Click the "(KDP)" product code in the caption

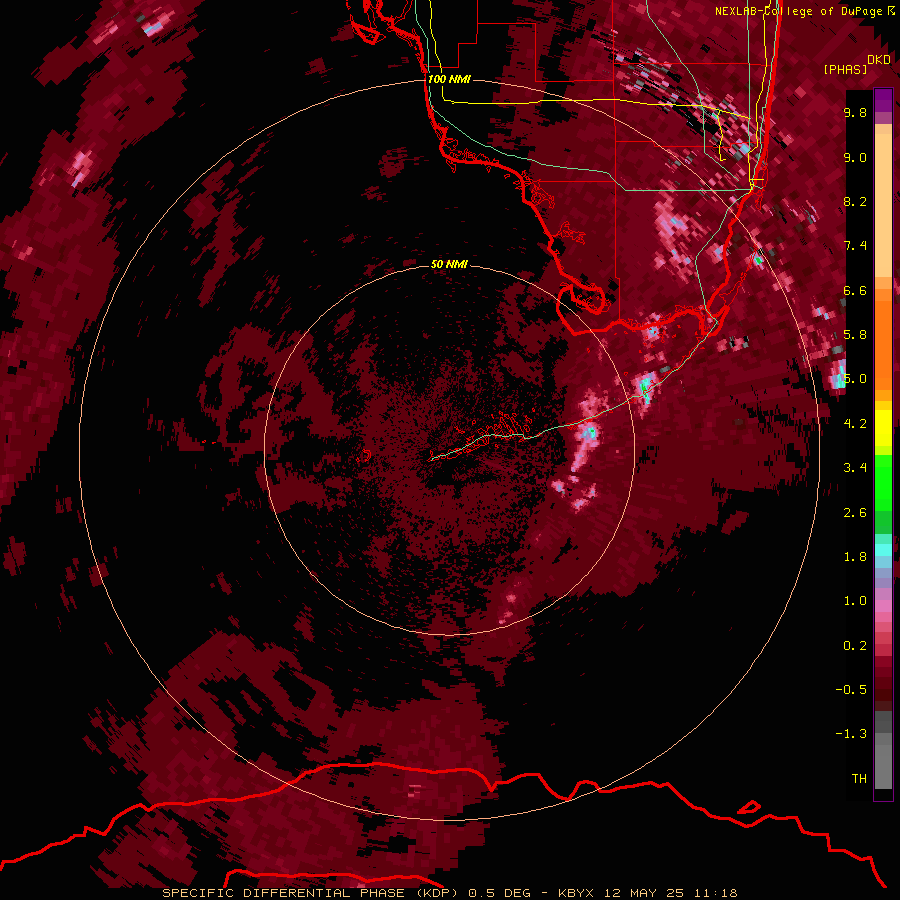coord(437,893)
